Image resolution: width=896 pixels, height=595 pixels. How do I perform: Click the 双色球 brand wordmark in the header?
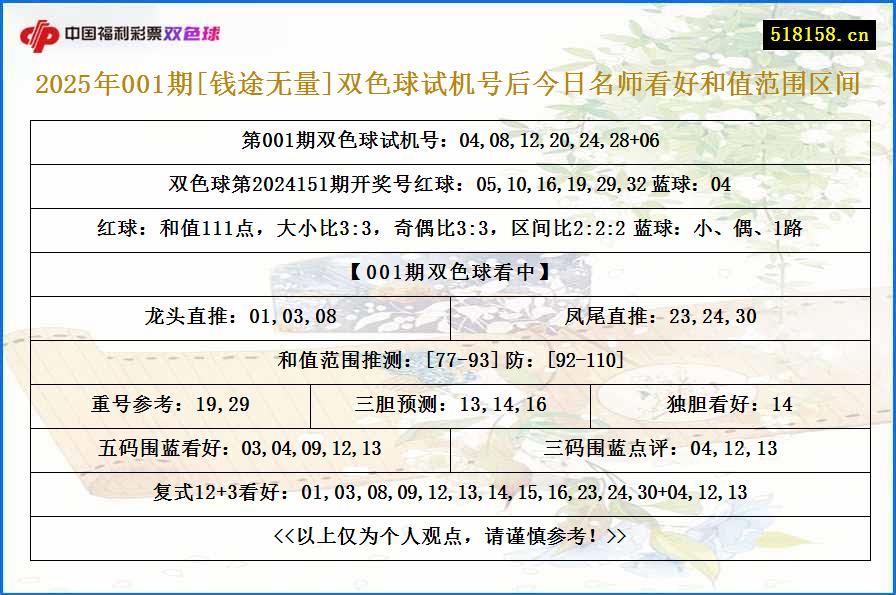click(x=197, y=31)
